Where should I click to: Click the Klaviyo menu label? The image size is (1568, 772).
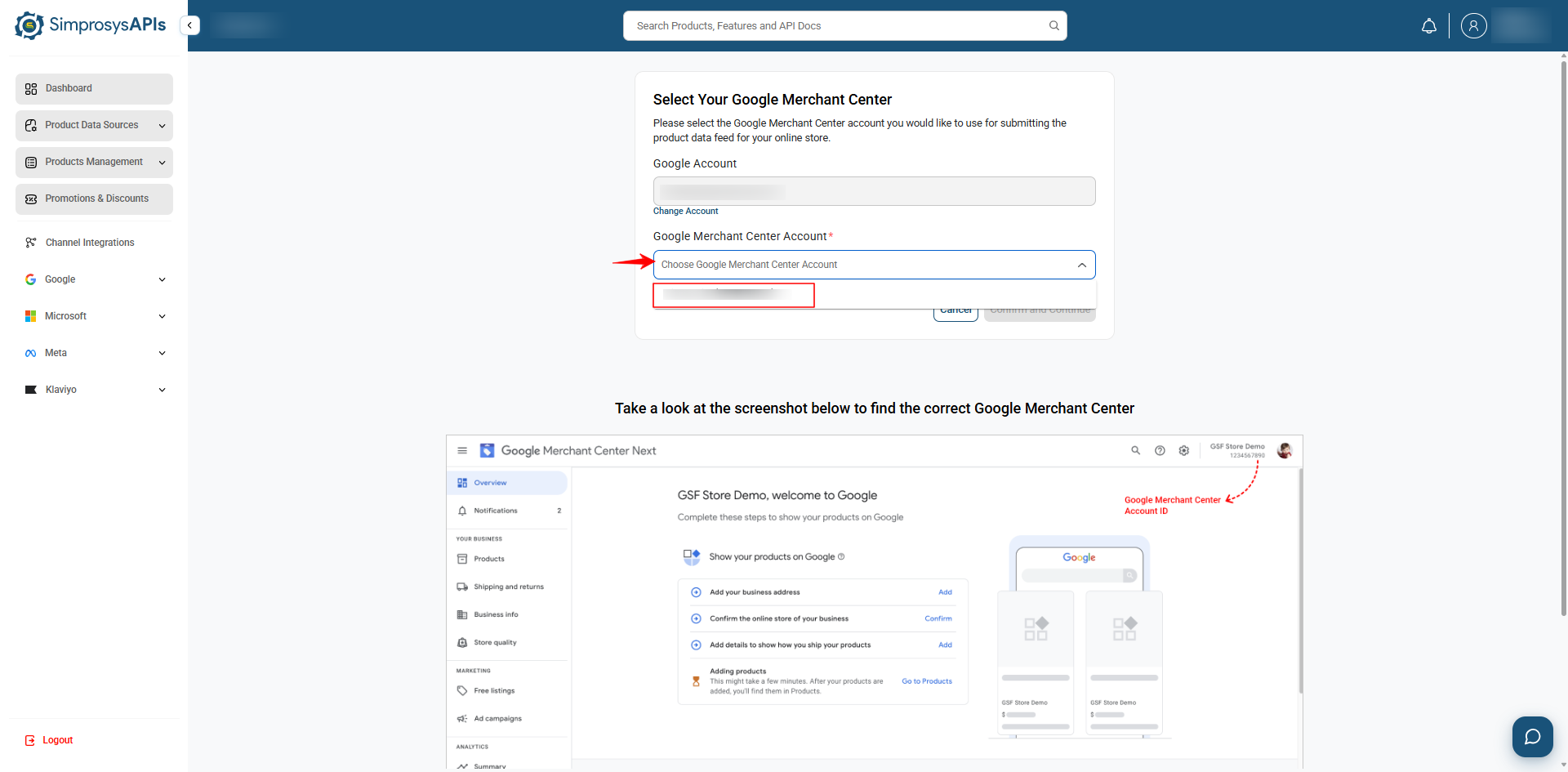coord(61,390)
